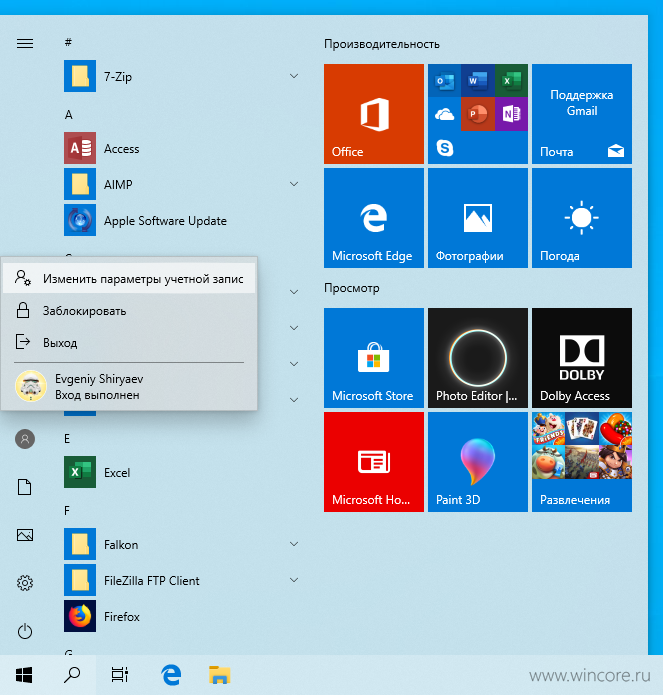663x695 pixels.
Task: Open Search on the taskbar
Action: [72, 675]
